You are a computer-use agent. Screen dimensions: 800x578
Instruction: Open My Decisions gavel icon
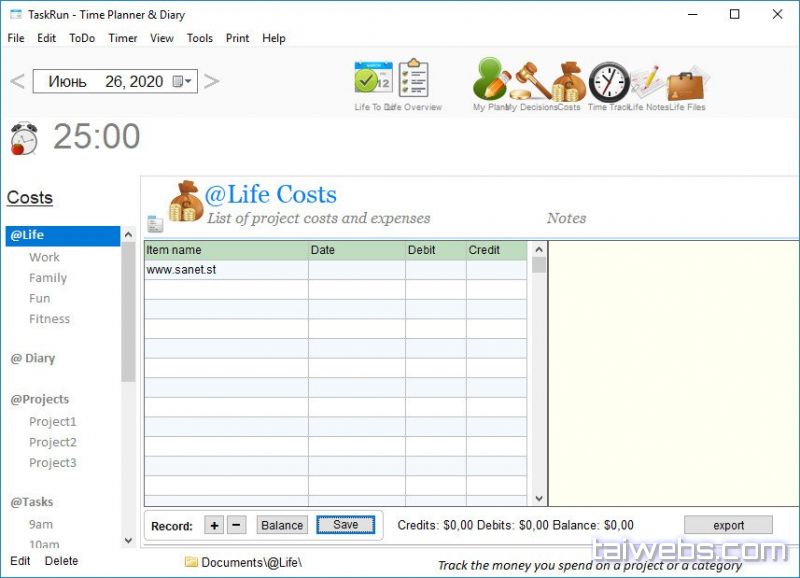530,80
